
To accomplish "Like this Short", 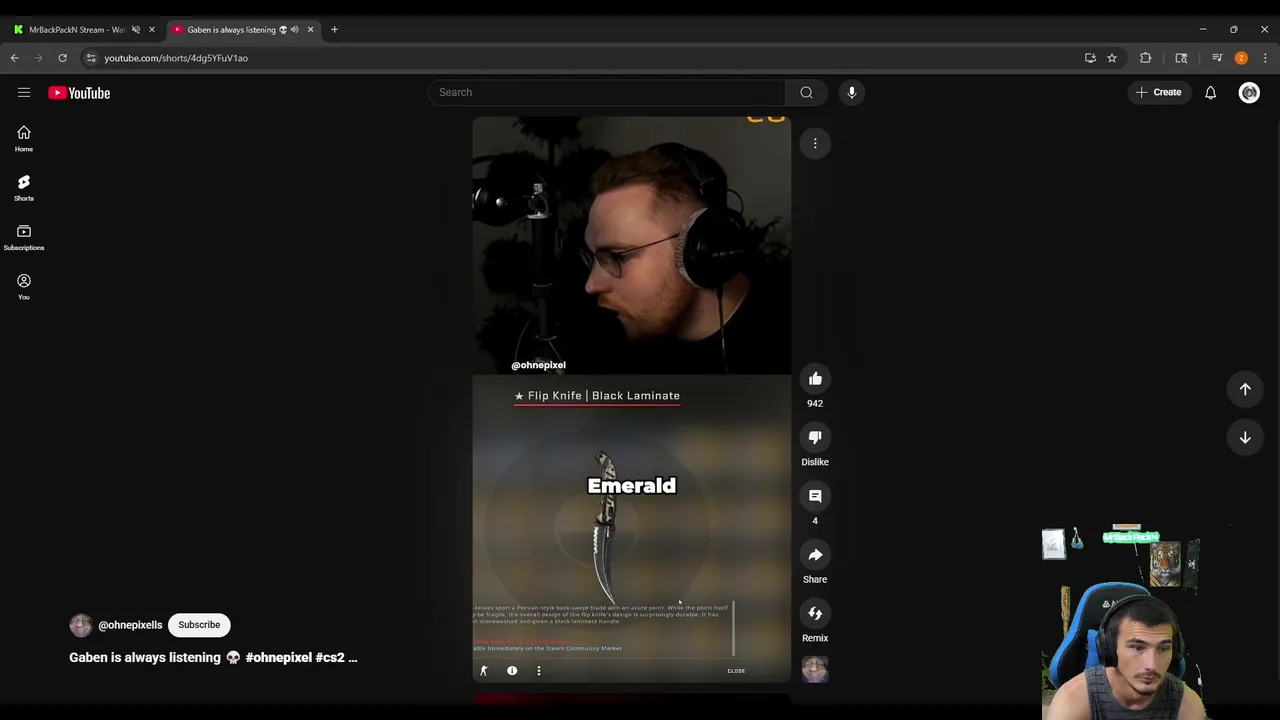I will 815,379.
